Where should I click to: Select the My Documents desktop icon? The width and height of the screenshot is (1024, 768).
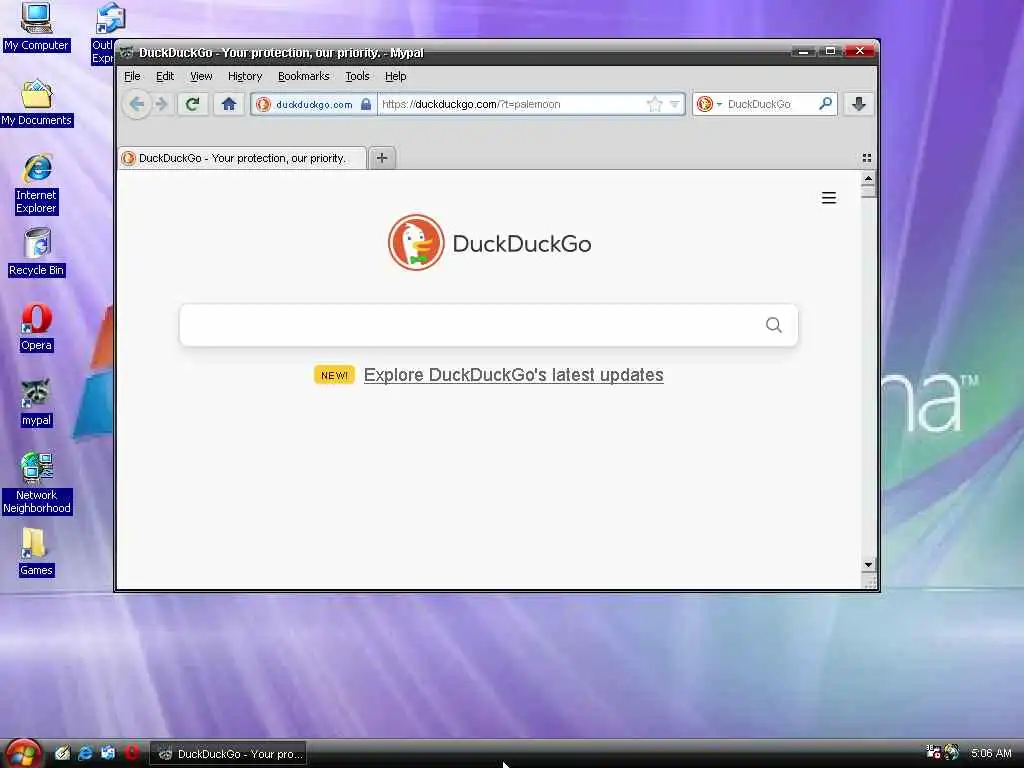pyautogui.click(x=36, y=103)
